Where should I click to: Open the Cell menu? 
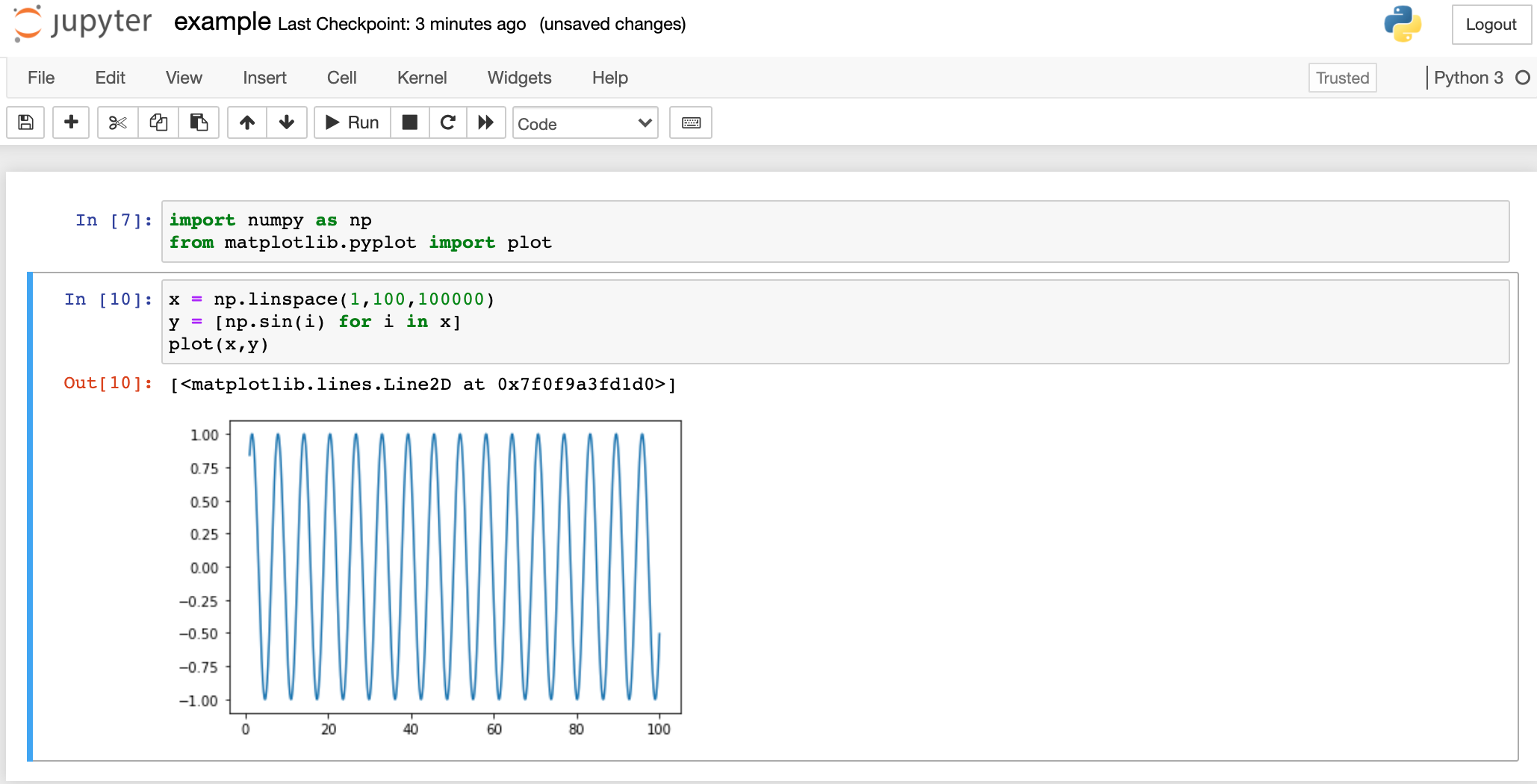click(342, 78)
